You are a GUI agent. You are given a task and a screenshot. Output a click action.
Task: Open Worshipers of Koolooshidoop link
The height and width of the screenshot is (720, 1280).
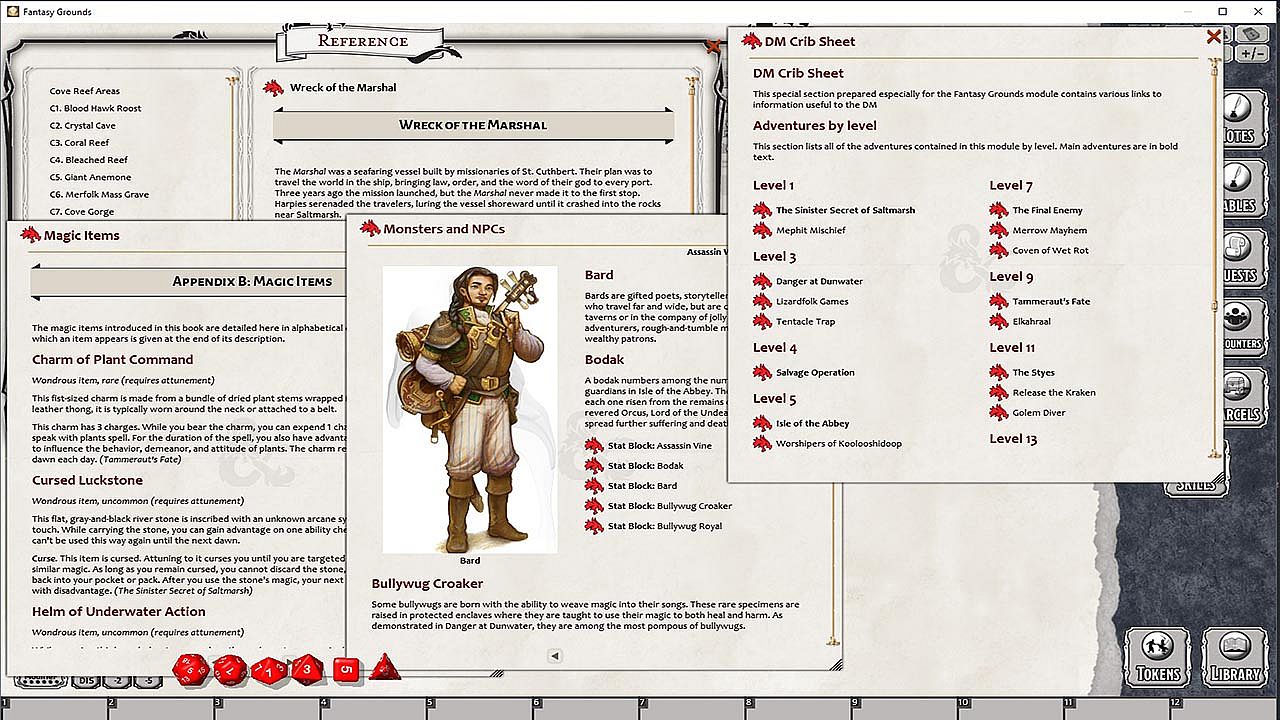pos(839,443)
